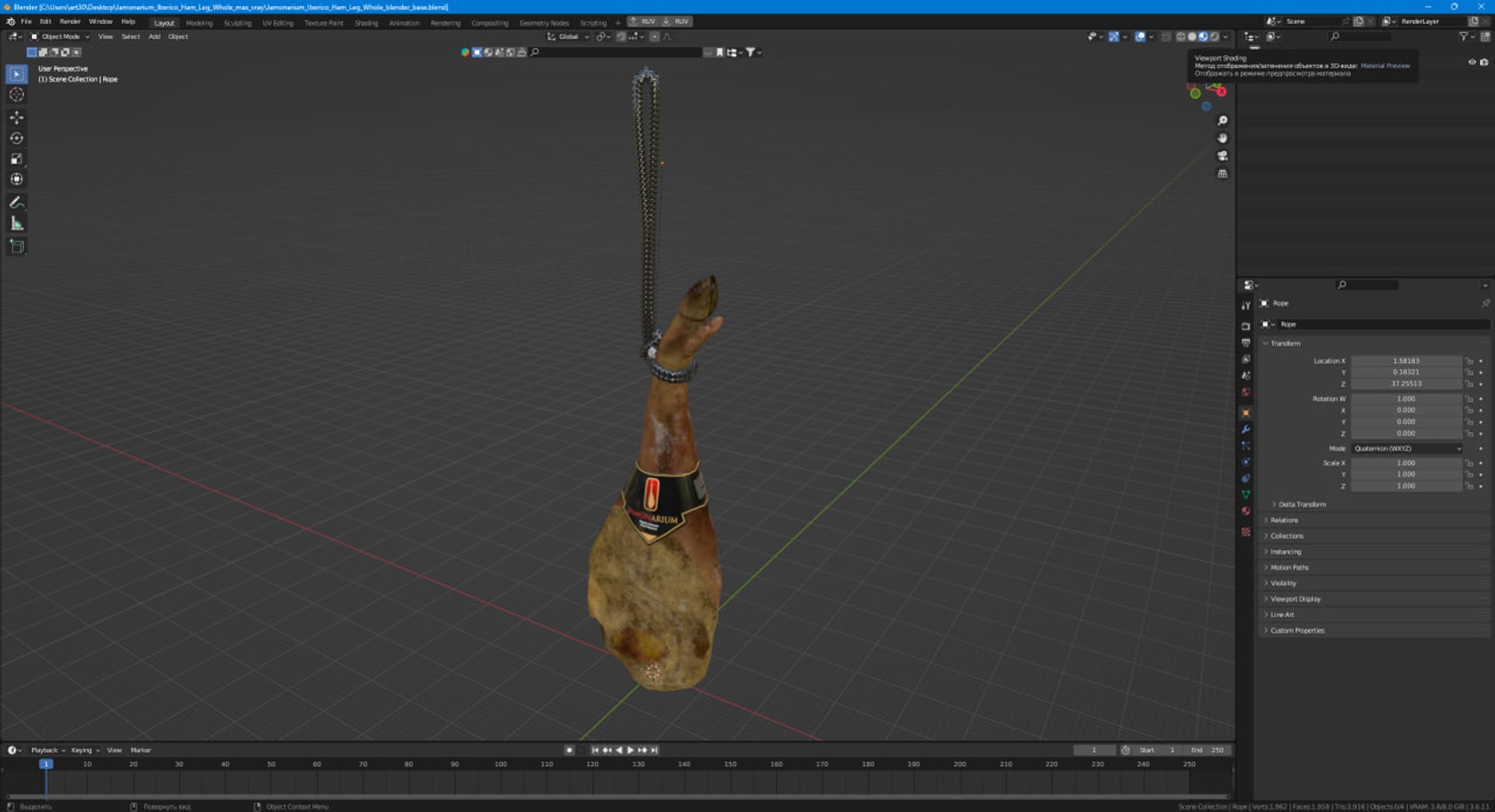Click the pan view hand icon
This screenshot has width=1495, height=812.
pos(1222,139)
